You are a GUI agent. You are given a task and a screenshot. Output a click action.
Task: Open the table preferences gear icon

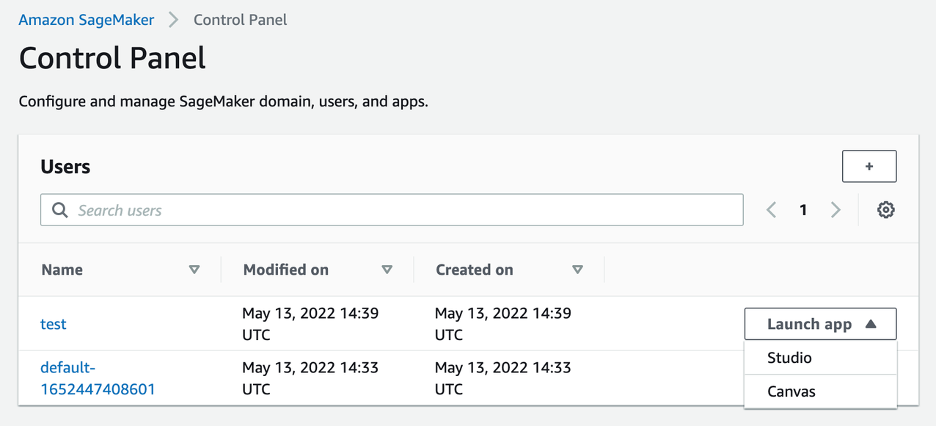coord(885,210)
